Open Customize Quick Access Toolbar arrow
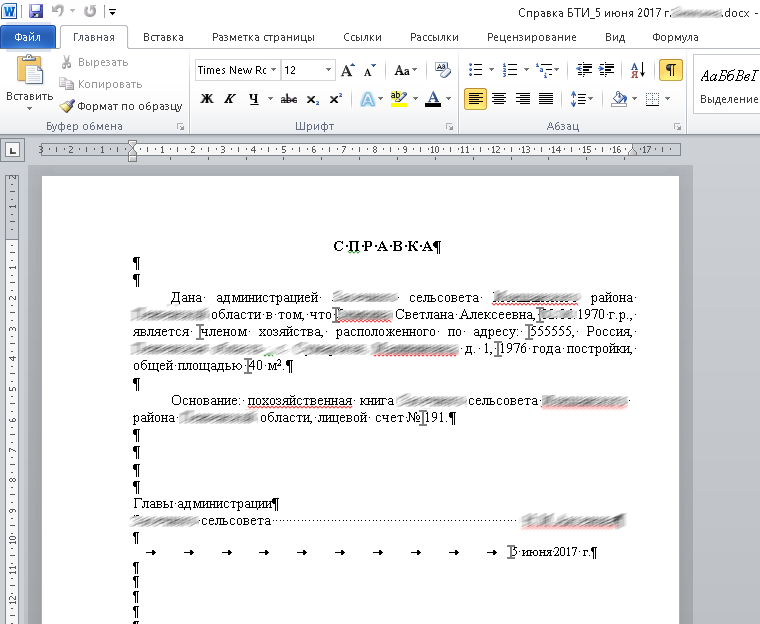Viewport: 760px width, 624px height. 112,12
